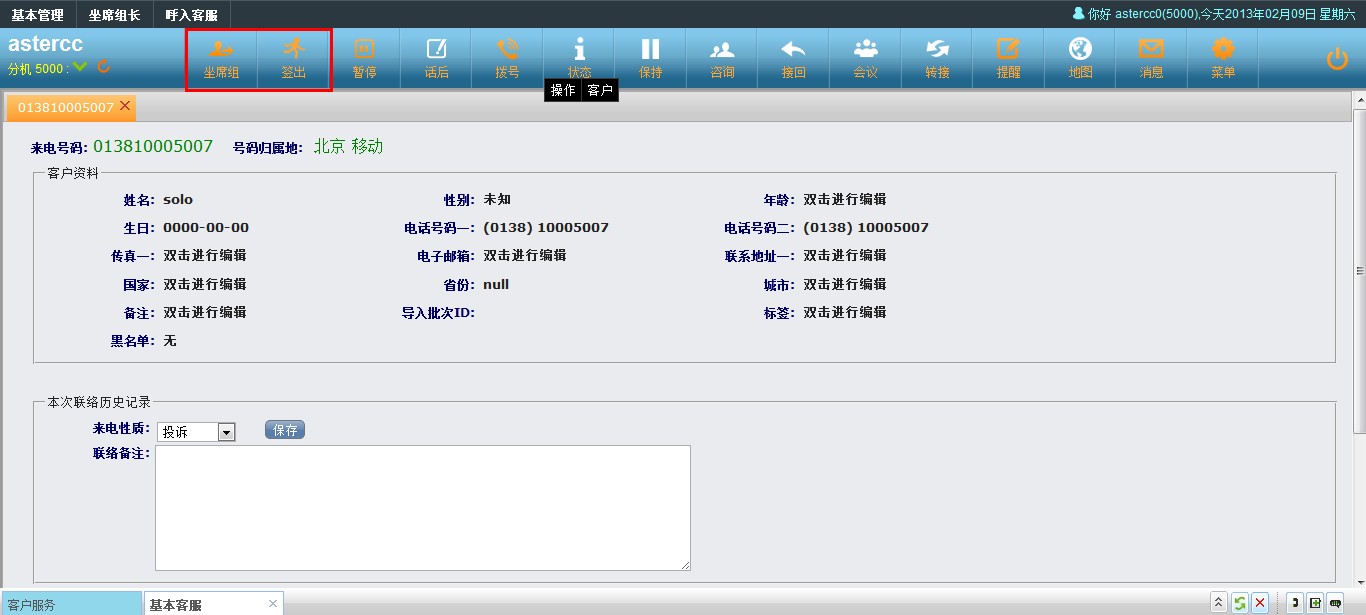The width and height of the screenshot is (1366, 615).
Task: Select the 客户 option under 状态
Action: [x=600, y=90]
